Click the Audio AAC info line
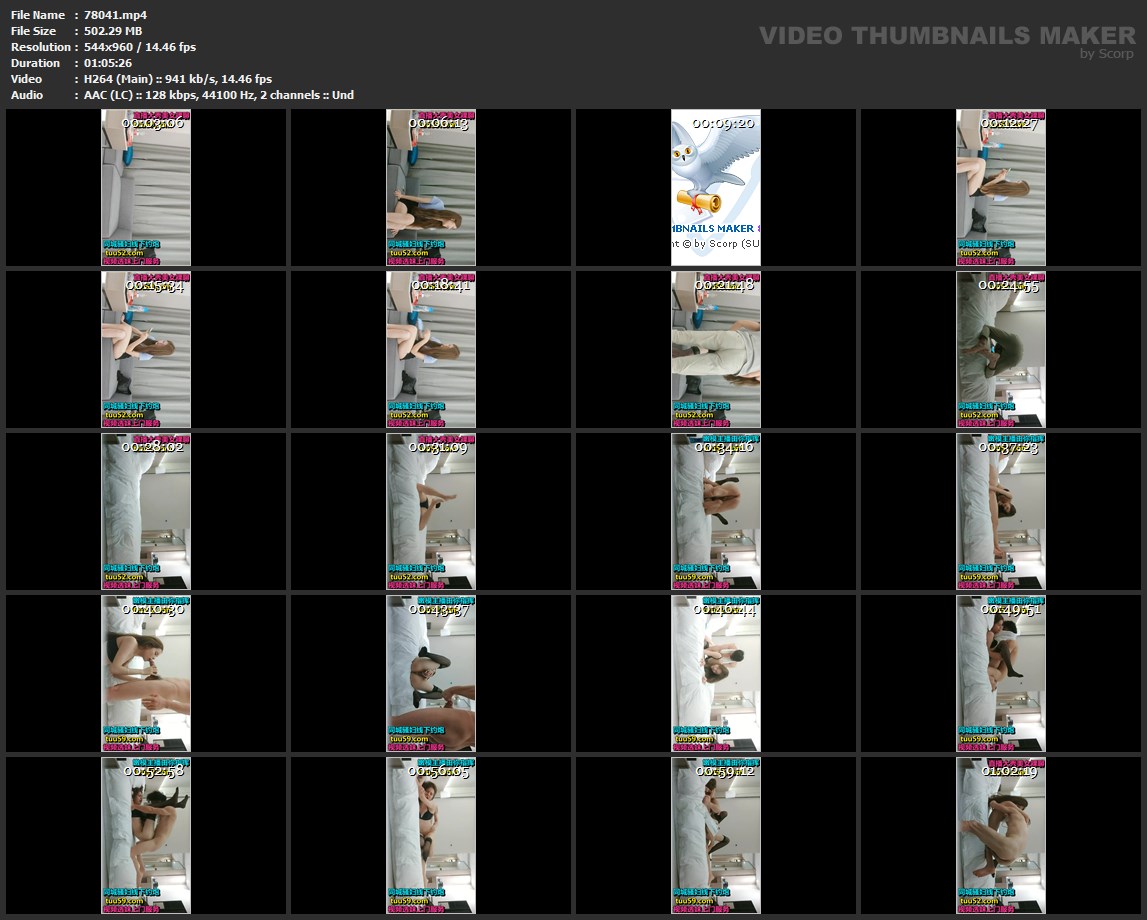This screenshot has width=1147, height=920. pos(219,95)
